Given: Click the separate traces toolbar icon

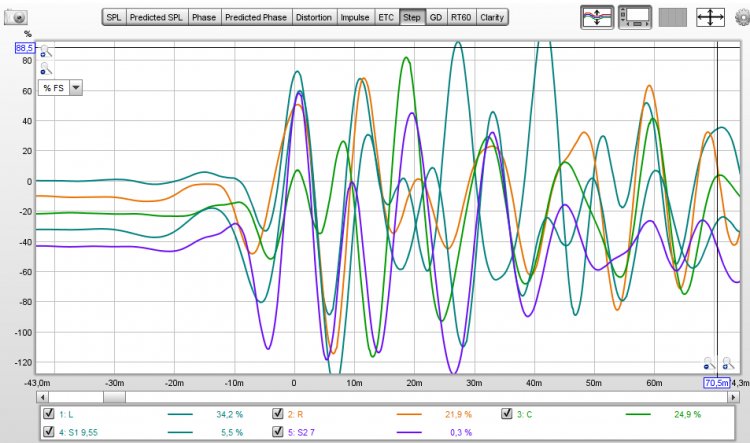Looking at the screenshot, I should pos(598,17).
